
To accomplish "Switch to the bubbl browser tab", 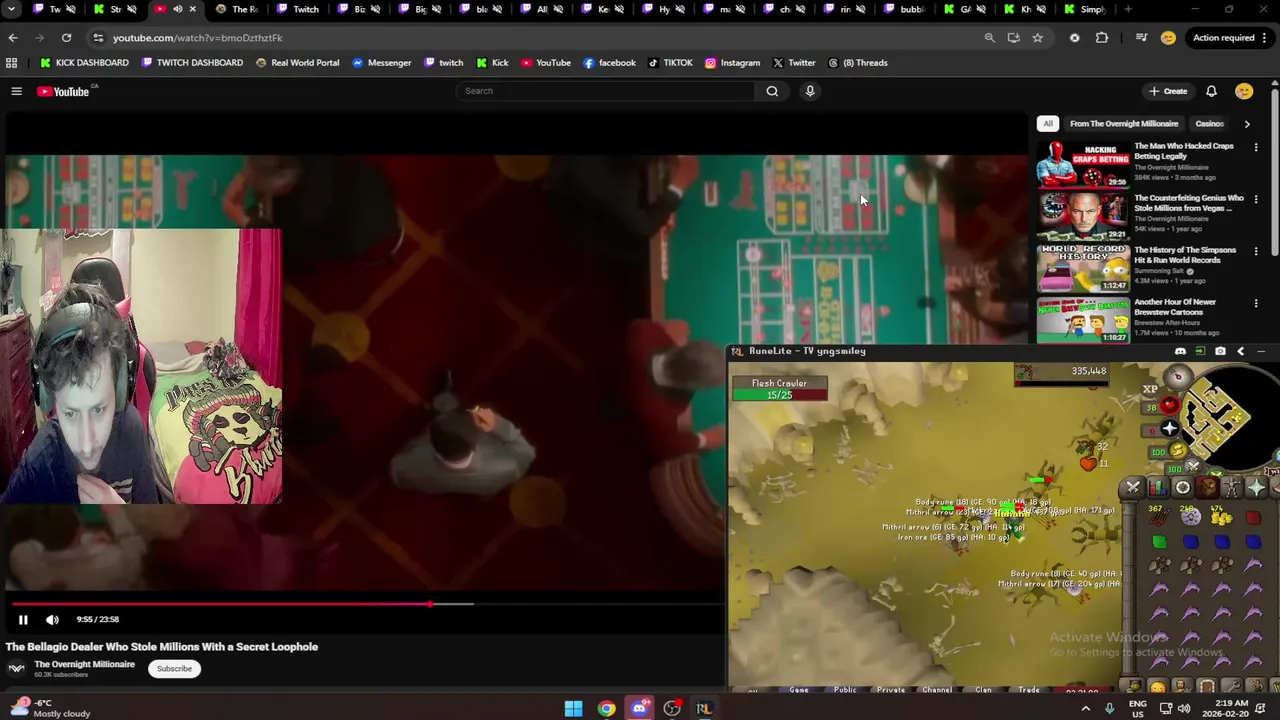I will (x=903, y=9).
